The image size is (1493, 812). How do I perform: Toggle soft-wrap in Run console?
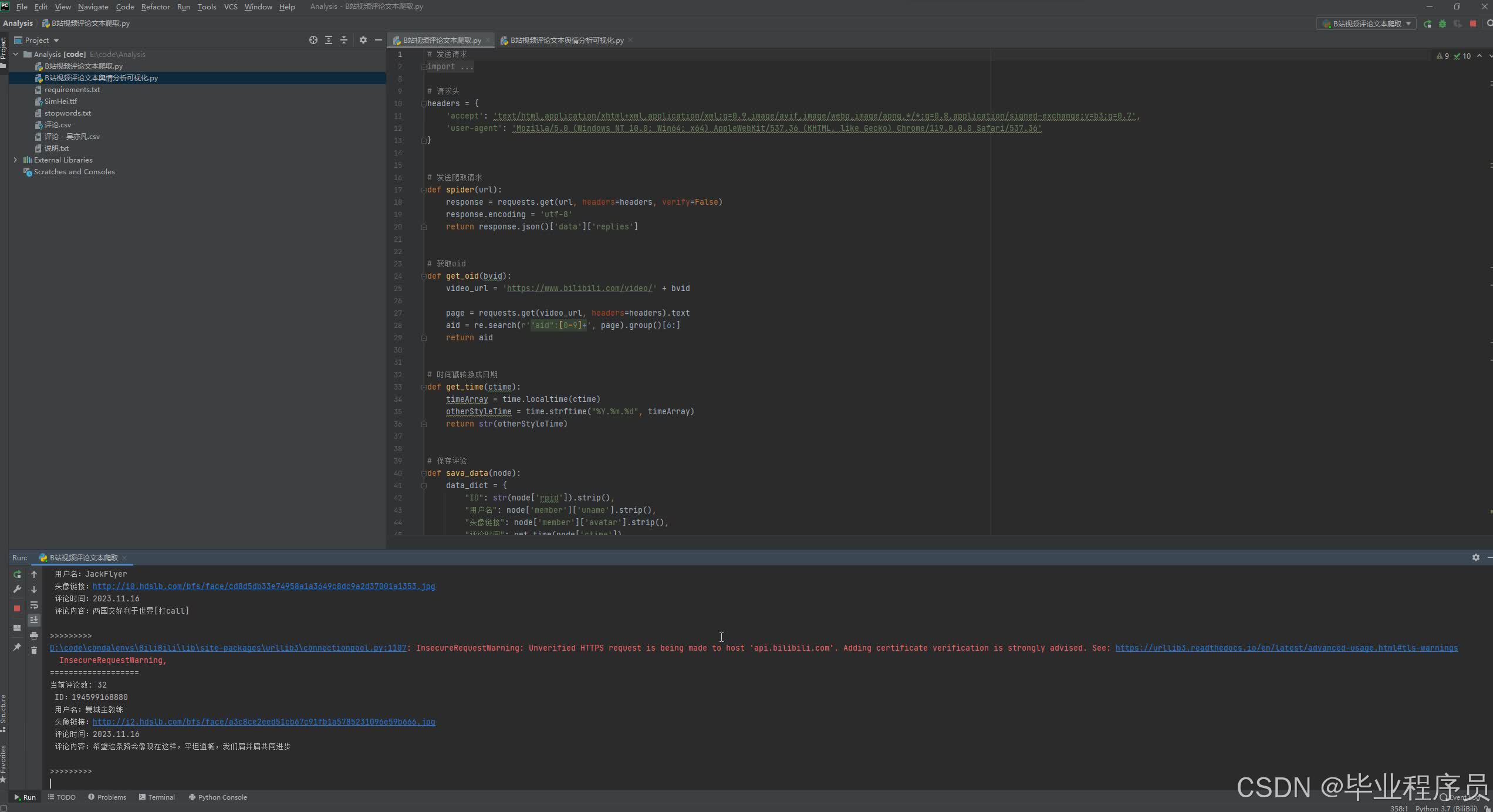pyautogui.click(x=34, y=605)
